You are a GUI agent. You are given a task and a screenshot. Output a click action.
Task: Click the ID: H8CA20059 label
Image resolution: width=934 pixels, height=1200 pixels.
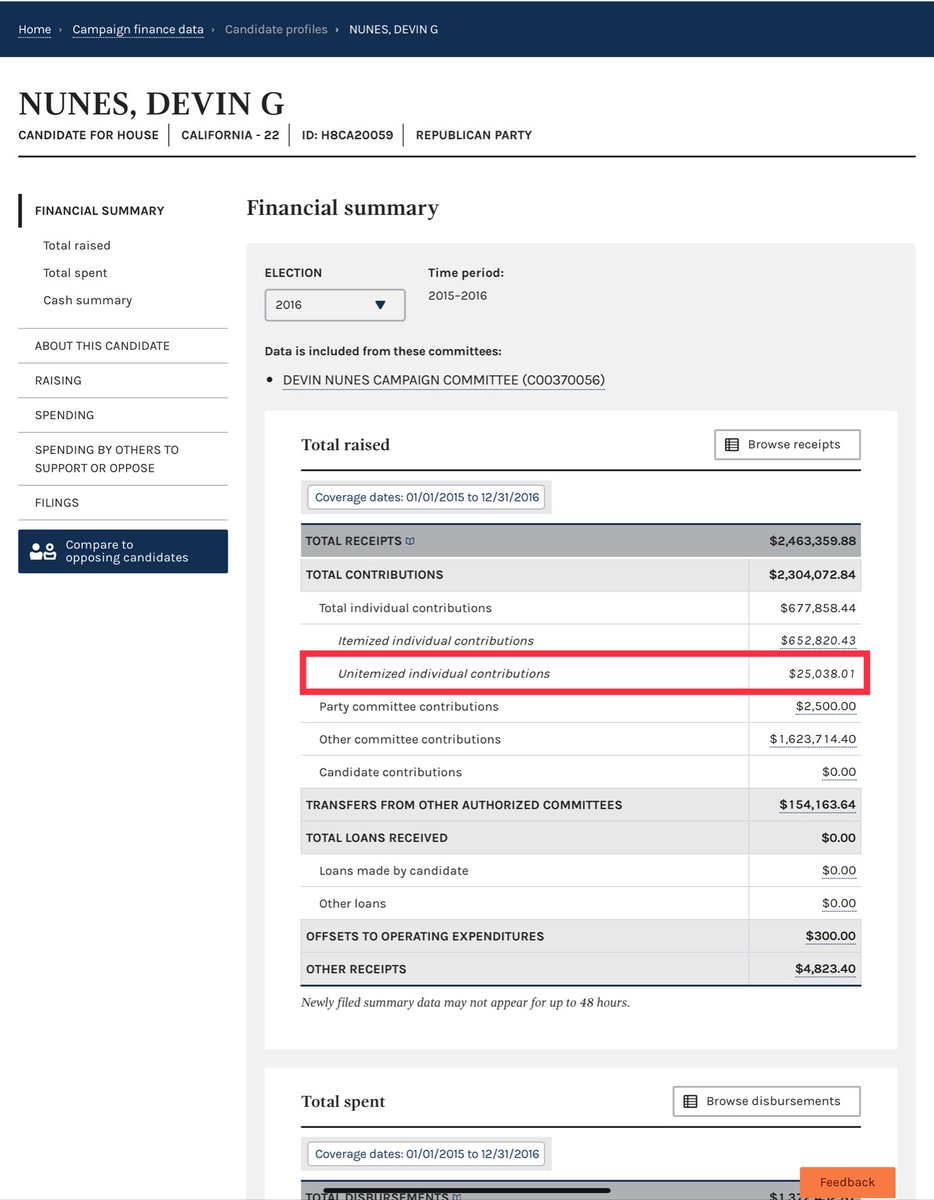point(347,135)
